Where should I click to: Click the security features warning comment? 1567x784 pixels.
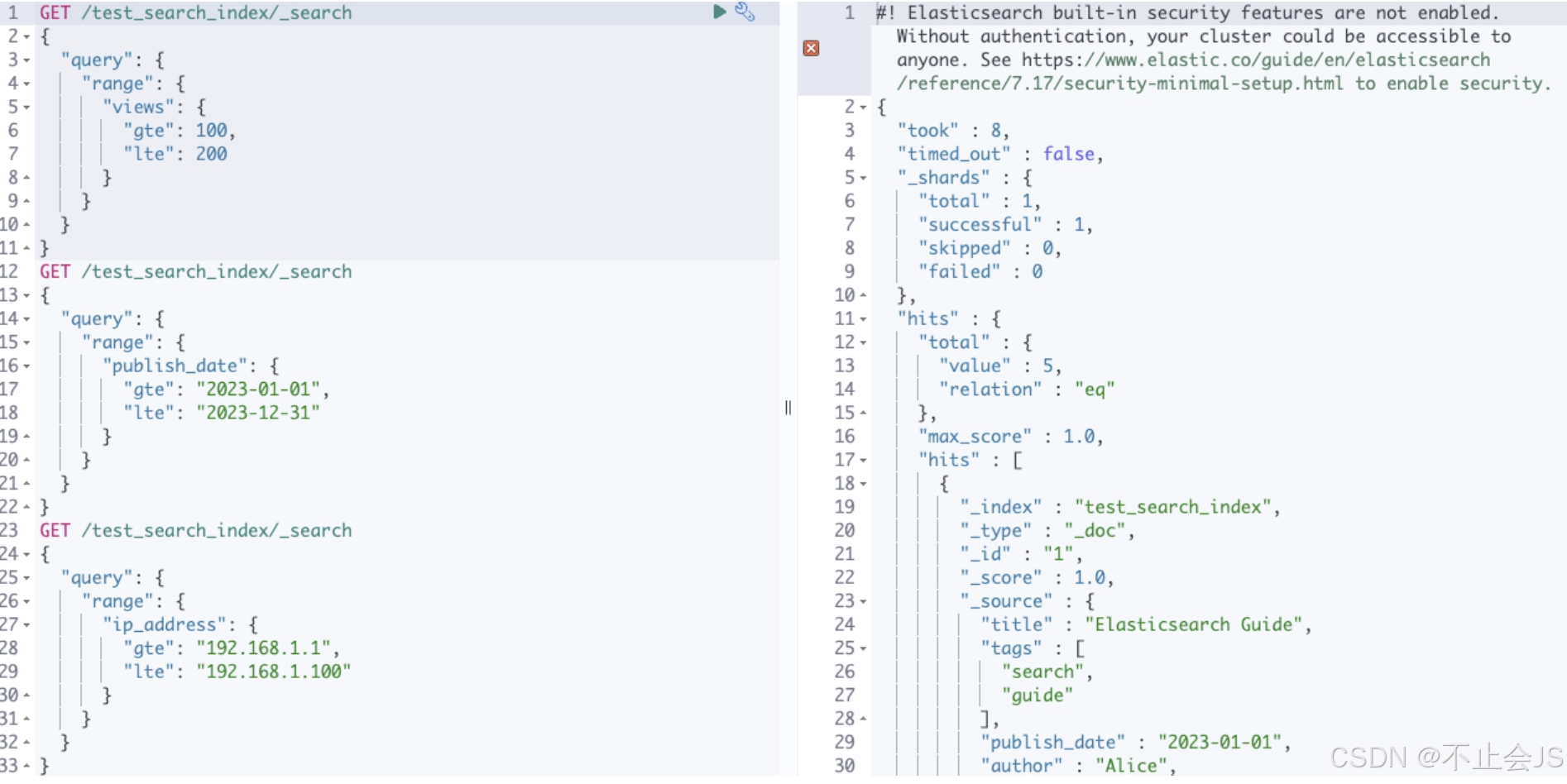[1214, 48]
